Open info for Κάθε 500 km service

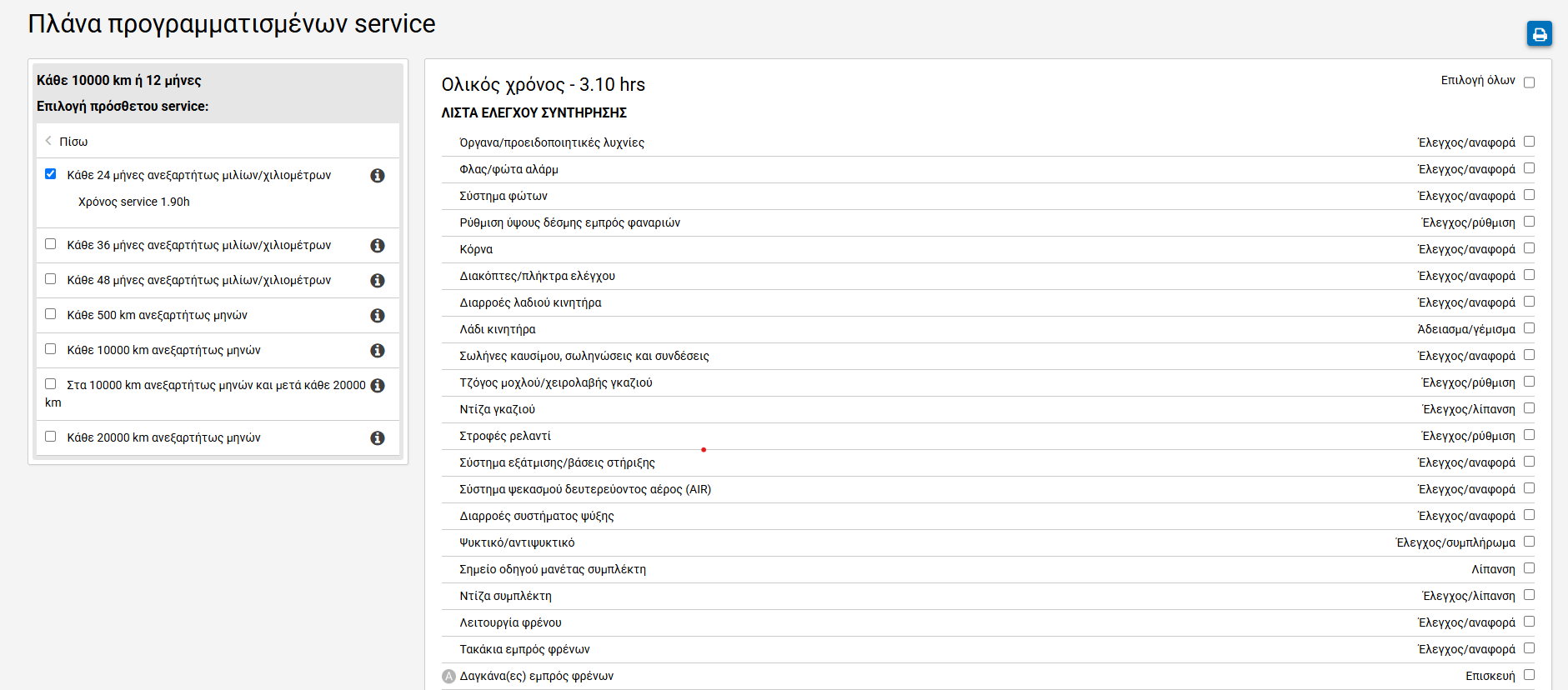[x=378, y=316]
